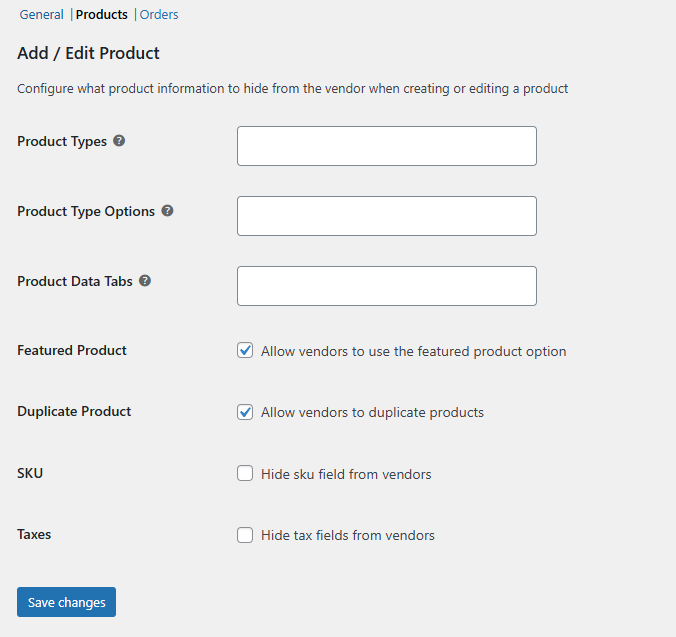The width and height of the screenshot is (676, 637).
Task: Click 'Allow vendors to use the featured product option' text
Action: (x=413, y=351)
